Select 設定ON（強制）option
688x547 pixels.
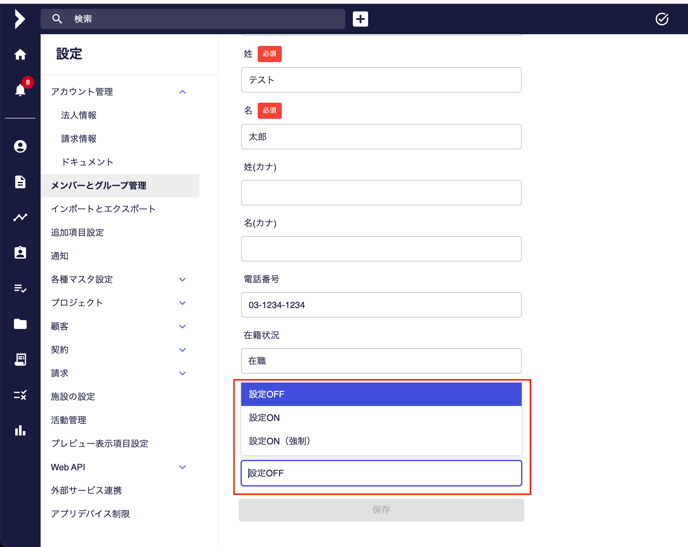pyautogui.click(x=381, y=441)
